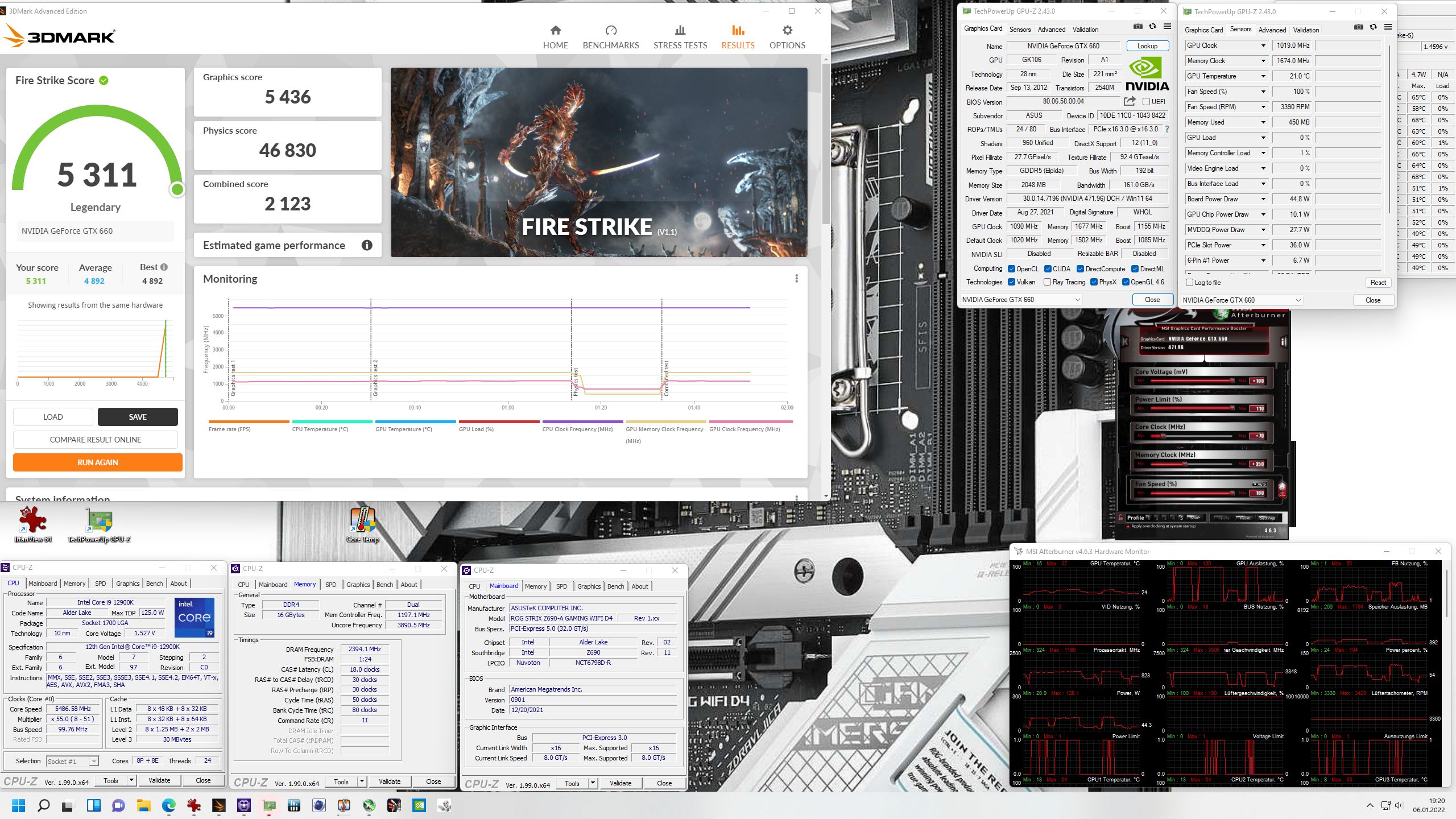
Task: Click the BIOS export share icon in GPU-Z
Action: point(1130,101)
